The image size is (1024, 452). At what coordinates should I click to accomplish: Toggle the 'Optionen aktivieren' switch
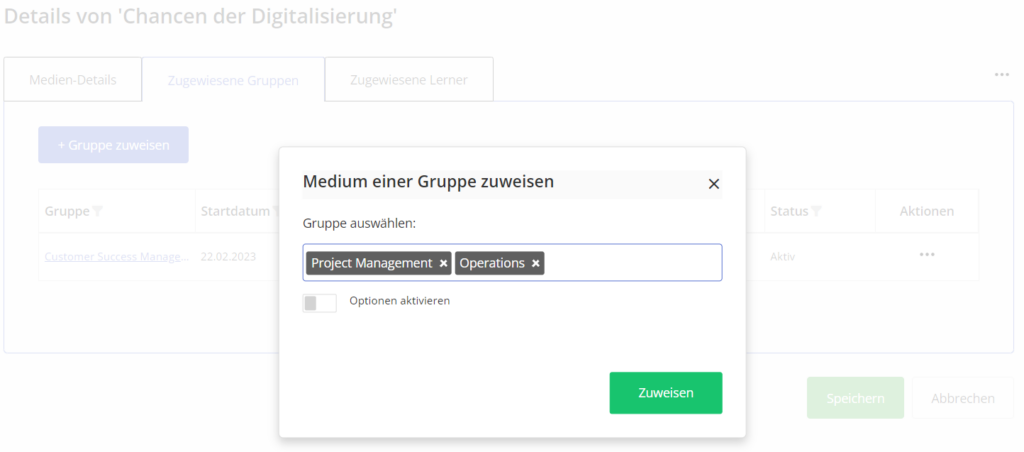(x=320, y=302)
